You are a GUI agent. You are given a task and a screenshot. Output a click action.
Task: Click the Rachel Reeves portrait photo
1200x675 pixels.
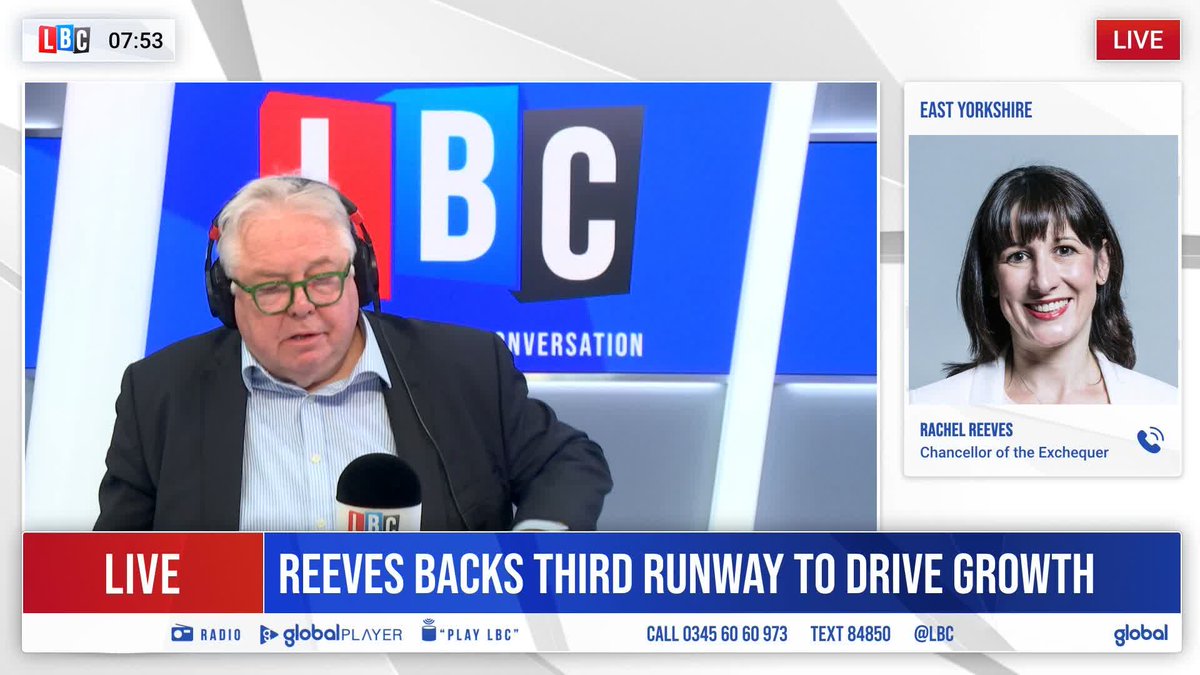[1043, 270]
